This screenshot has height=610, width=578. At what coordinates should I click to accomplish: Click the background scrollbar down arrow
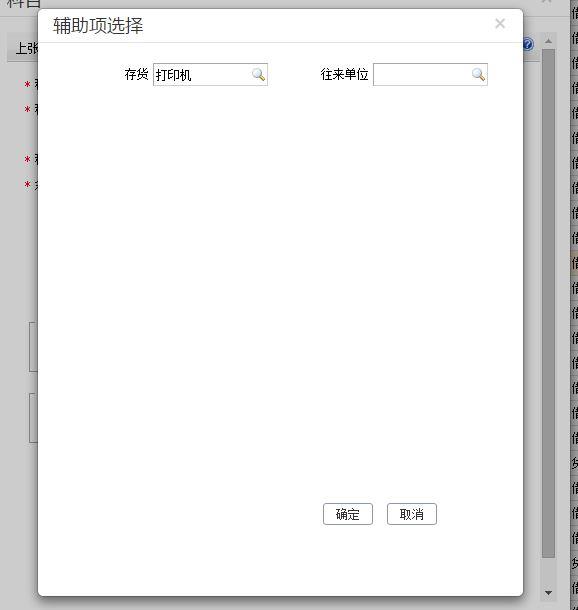tap(548, 592)
